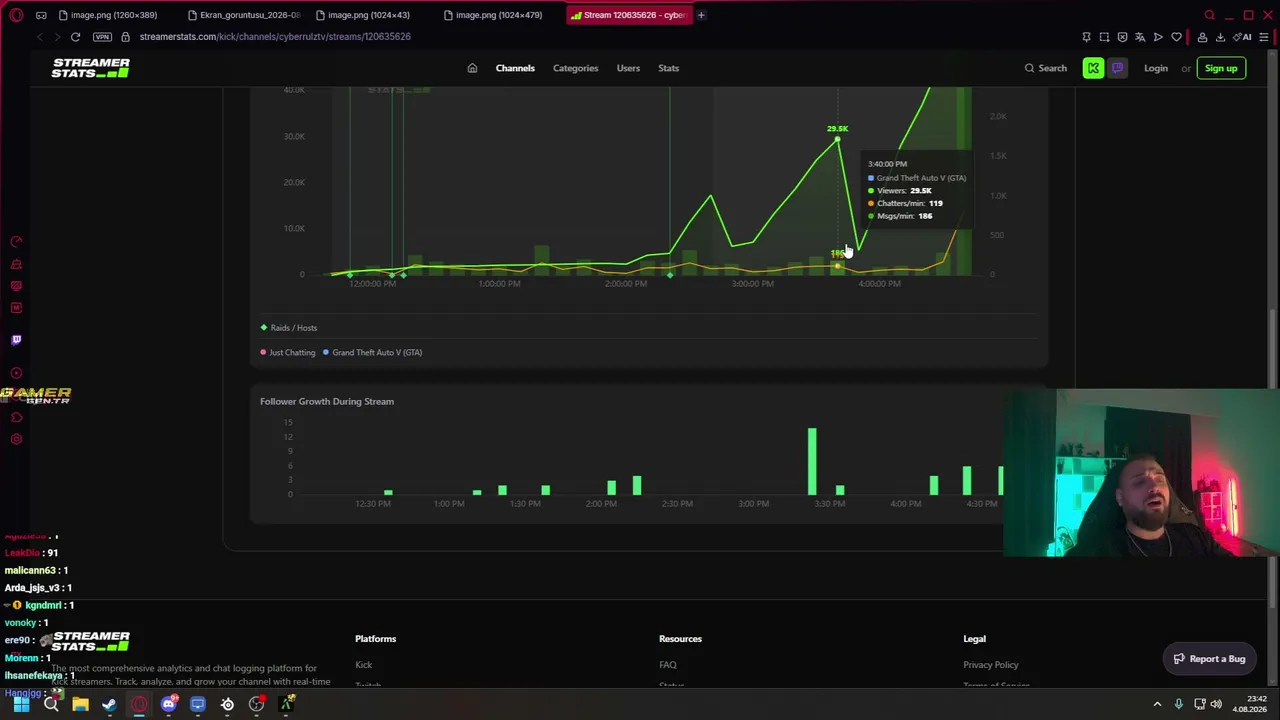The width and height of the screenshot is (1280, 720).
Task: Open sidebar settings gear icon
Action: [16, 439]
